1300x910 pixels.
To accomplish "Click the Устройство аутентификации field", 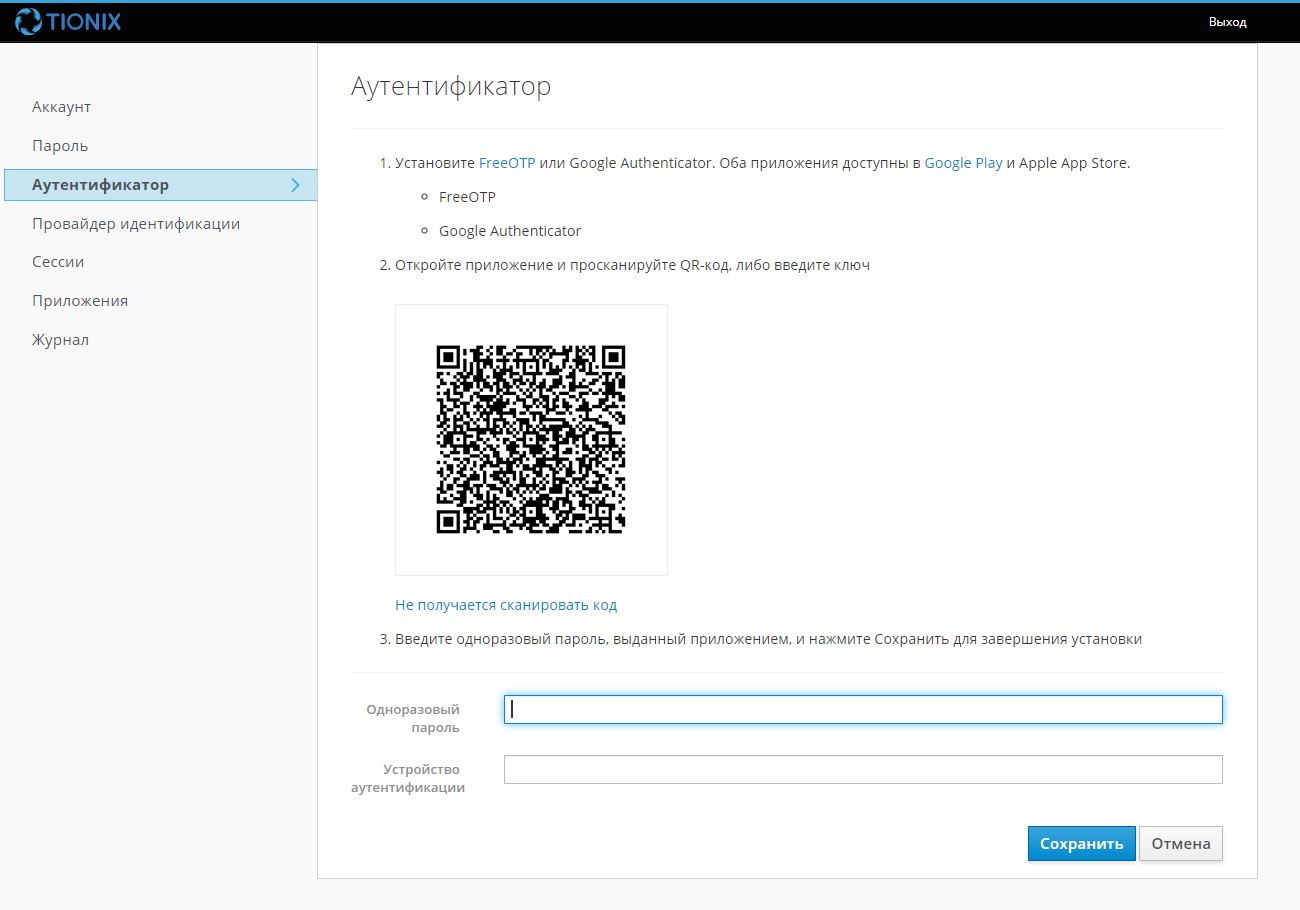I will [863, 769].
